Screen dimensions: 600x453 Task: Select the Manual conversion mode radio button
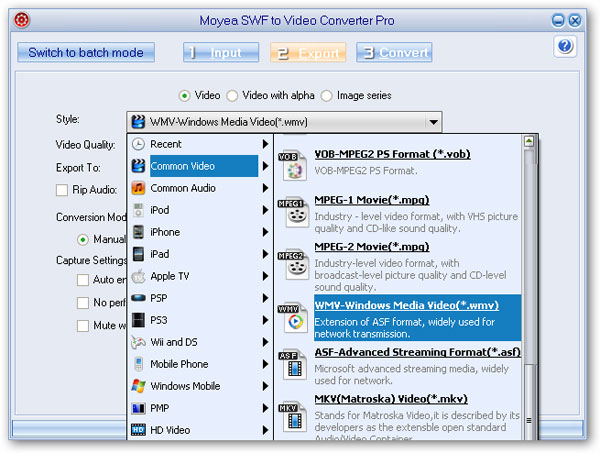tap(83, 240)
